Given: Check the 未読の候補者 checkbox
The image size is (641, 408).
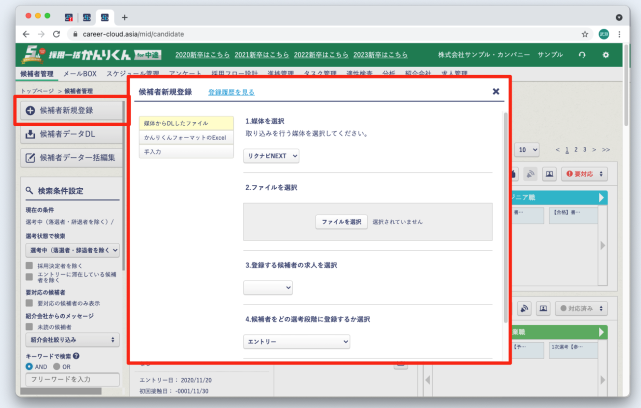Looking at the screenshot, I should coord(29,326).
